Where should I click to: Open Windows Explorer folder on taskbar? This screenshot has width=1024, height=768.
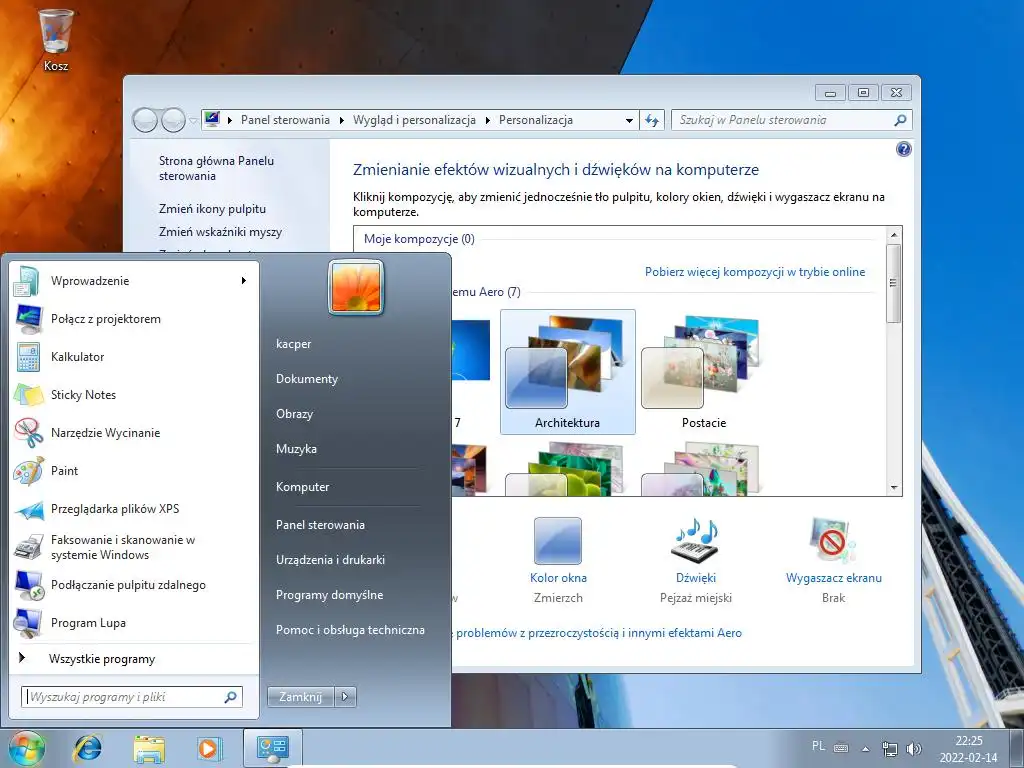[149, 748]
